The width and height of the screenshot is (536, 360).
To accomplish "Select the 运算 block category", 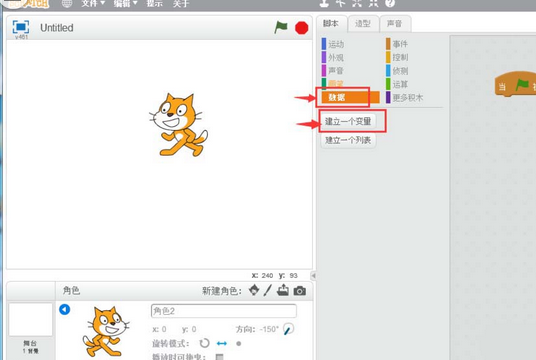I will pyautogui.click(x=397, y=84).
